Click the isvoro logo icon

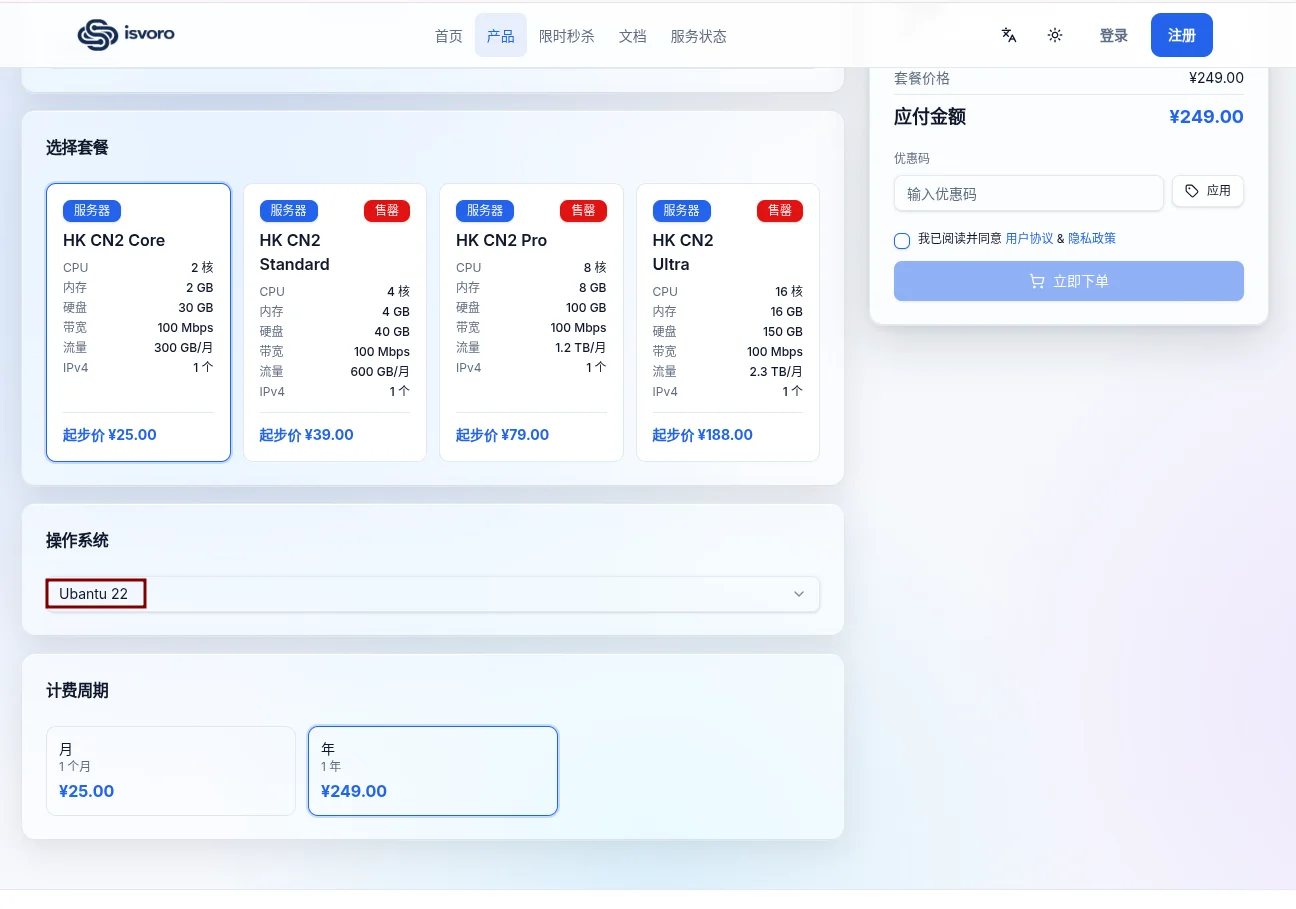(x=98, y=35)
